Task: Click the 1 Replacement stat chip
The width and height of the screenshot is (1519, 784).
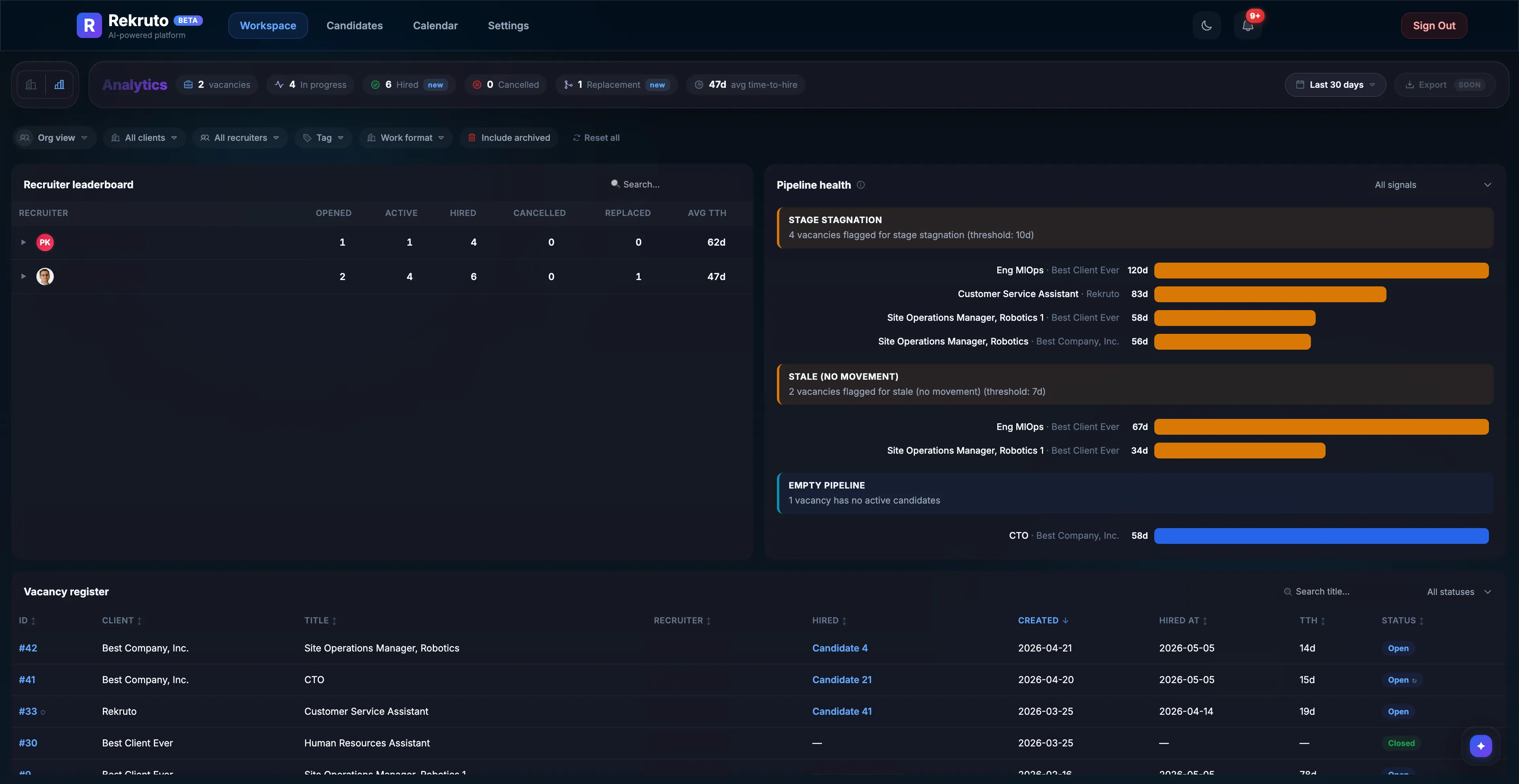Action: tap(616, 85)
